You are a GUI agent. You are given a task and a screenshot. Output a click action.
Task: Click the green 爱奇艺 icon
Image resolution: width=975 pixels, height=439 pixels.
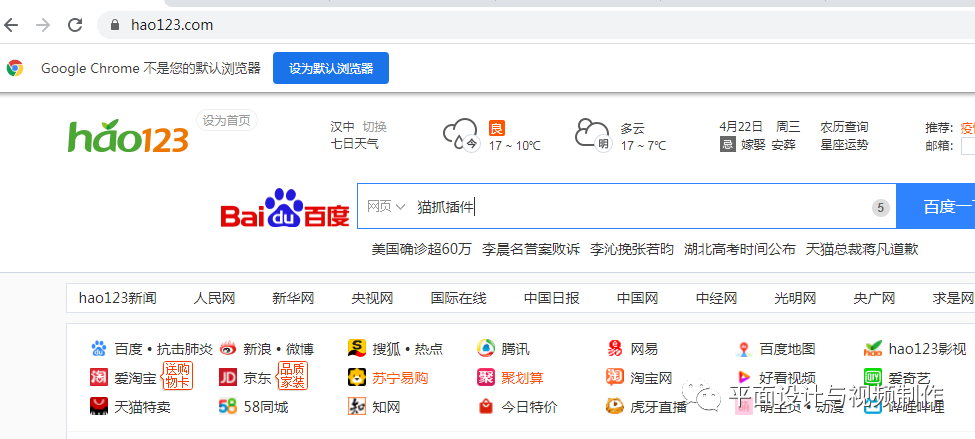tap(873, 377)
